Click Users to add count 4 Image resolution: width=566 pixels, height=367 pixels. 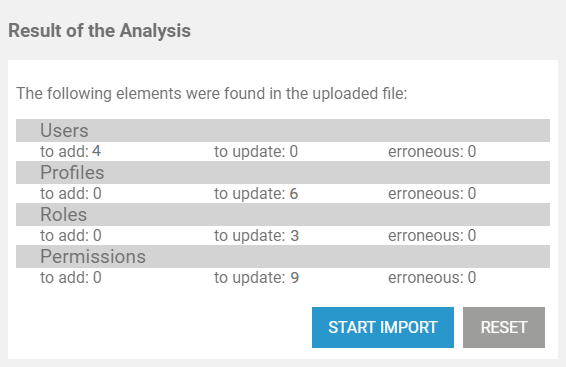pos(96,151)
